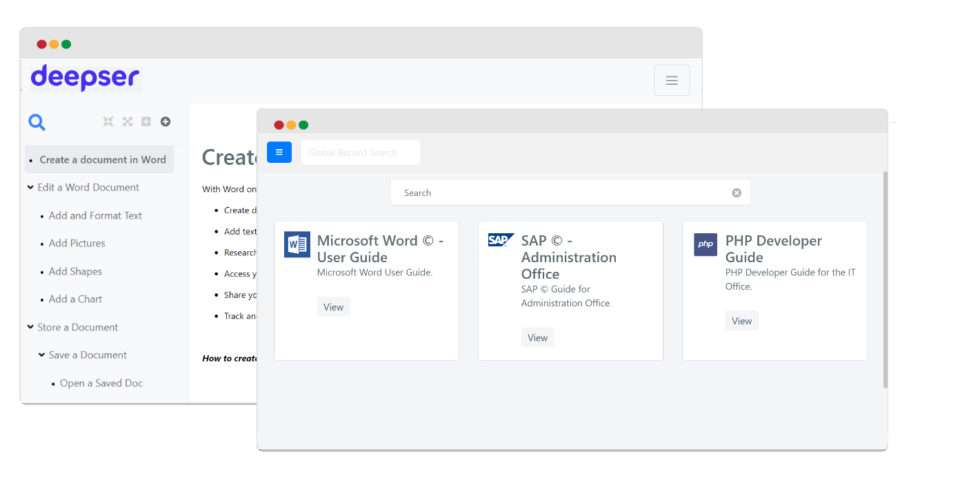Click 'Microsoft Word User Guide.' description text

pyautogui.click(x=374, y=272)
